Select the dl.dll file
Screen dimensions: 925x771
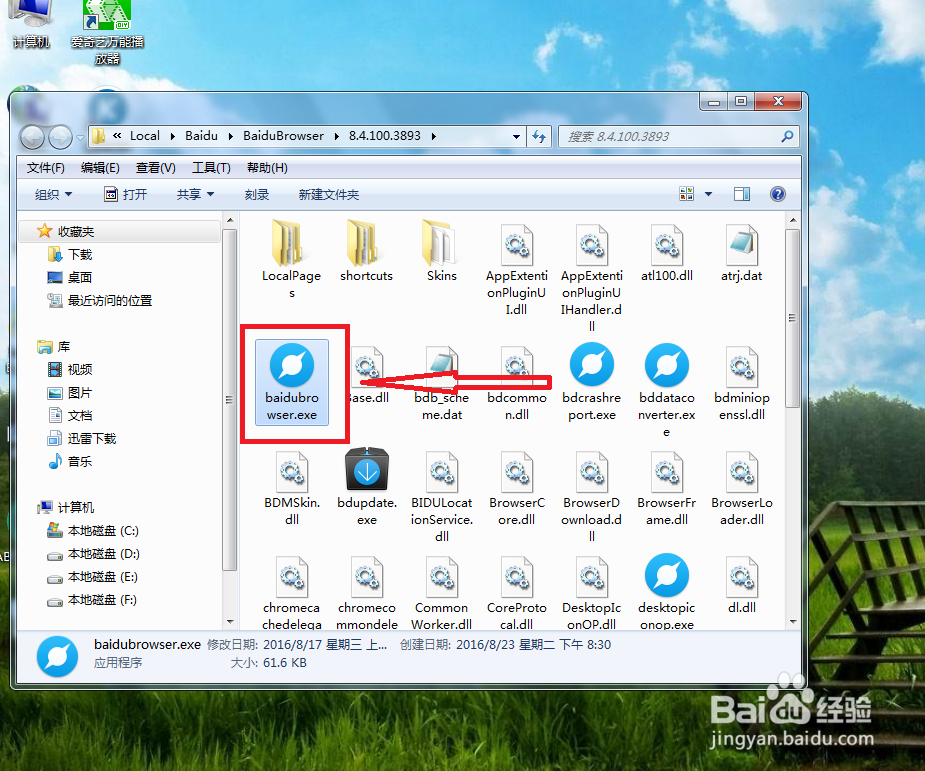coord(742,584)
